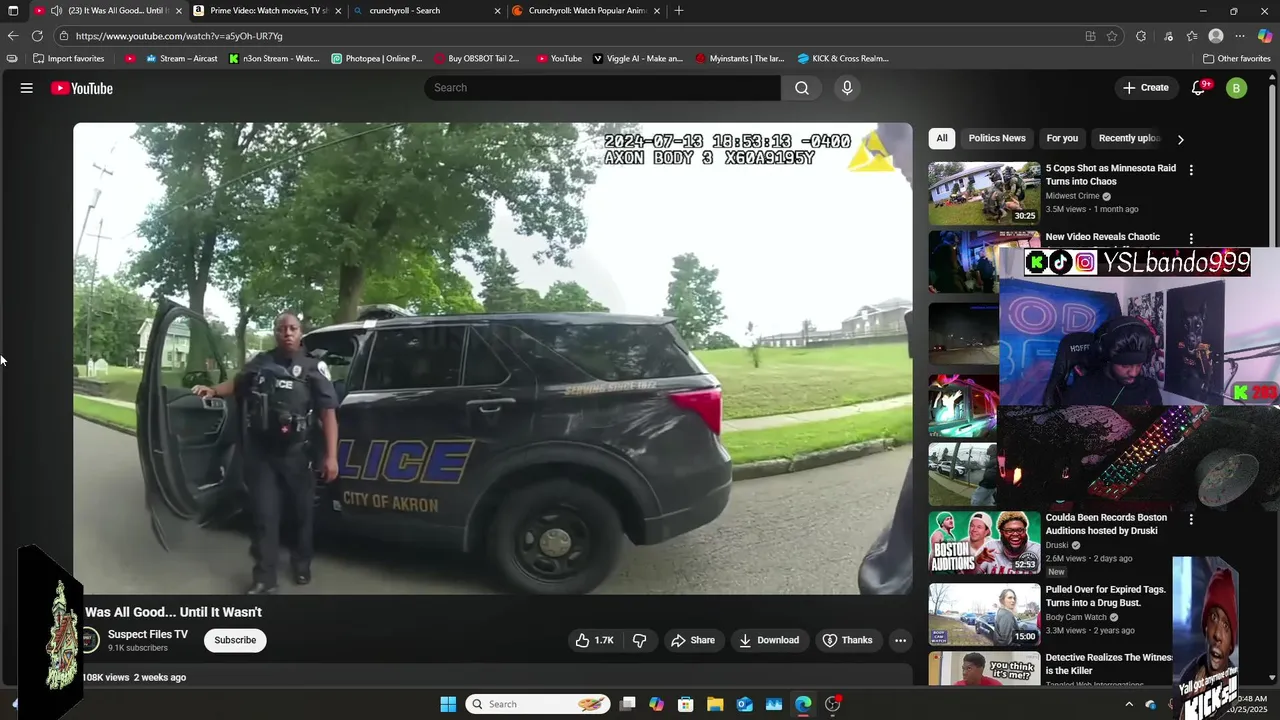This screenshot has width=1280, height=720.
Task: Show hidden system tray icons chevron
Action: pos(1129,704)
